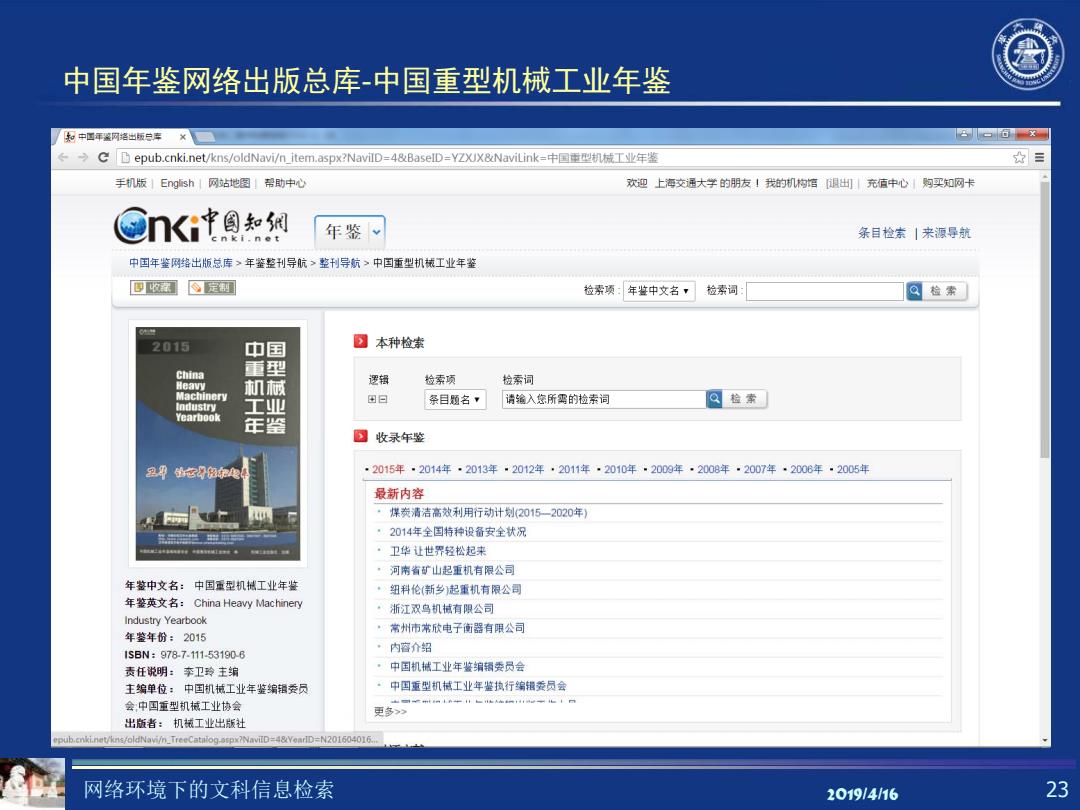Select the 2009年 yearbook tab
Image resolution: width=1080 pixels, height=810 pixels.
tap(667, 469)
